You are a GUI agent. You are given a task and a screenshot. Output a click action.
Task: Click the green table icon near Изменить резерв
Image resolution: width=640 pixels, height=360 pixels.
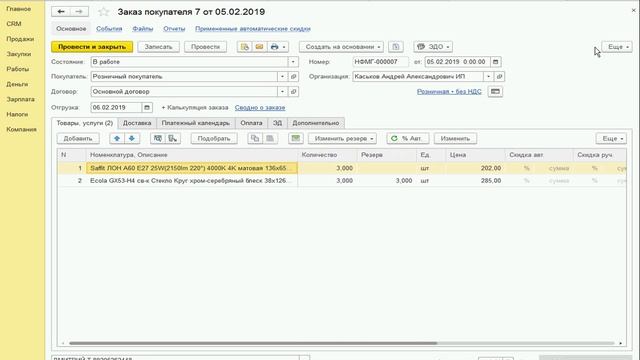tap(296, 138)
